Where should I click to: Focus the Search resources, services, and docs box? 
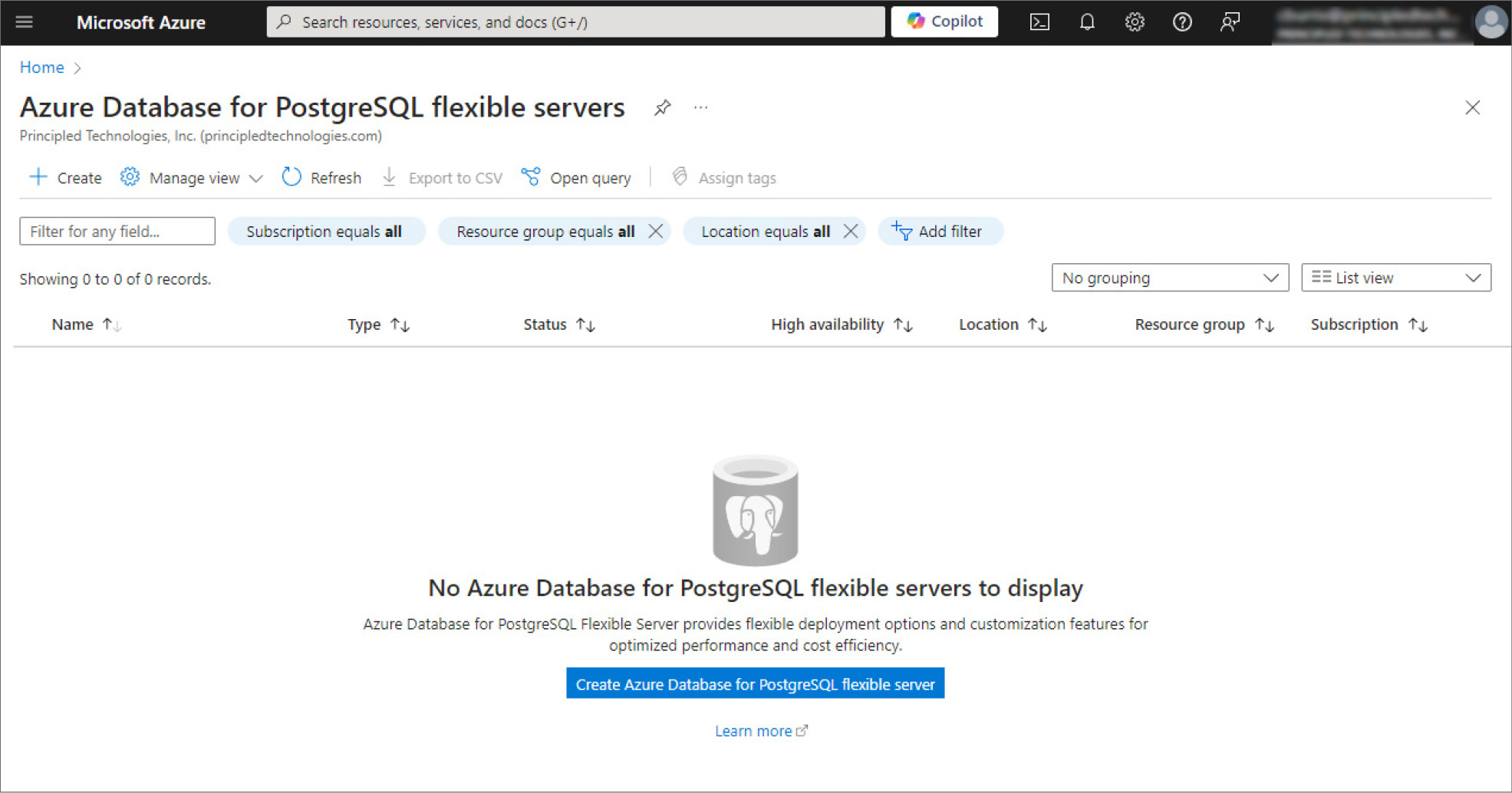pos(575,22)
